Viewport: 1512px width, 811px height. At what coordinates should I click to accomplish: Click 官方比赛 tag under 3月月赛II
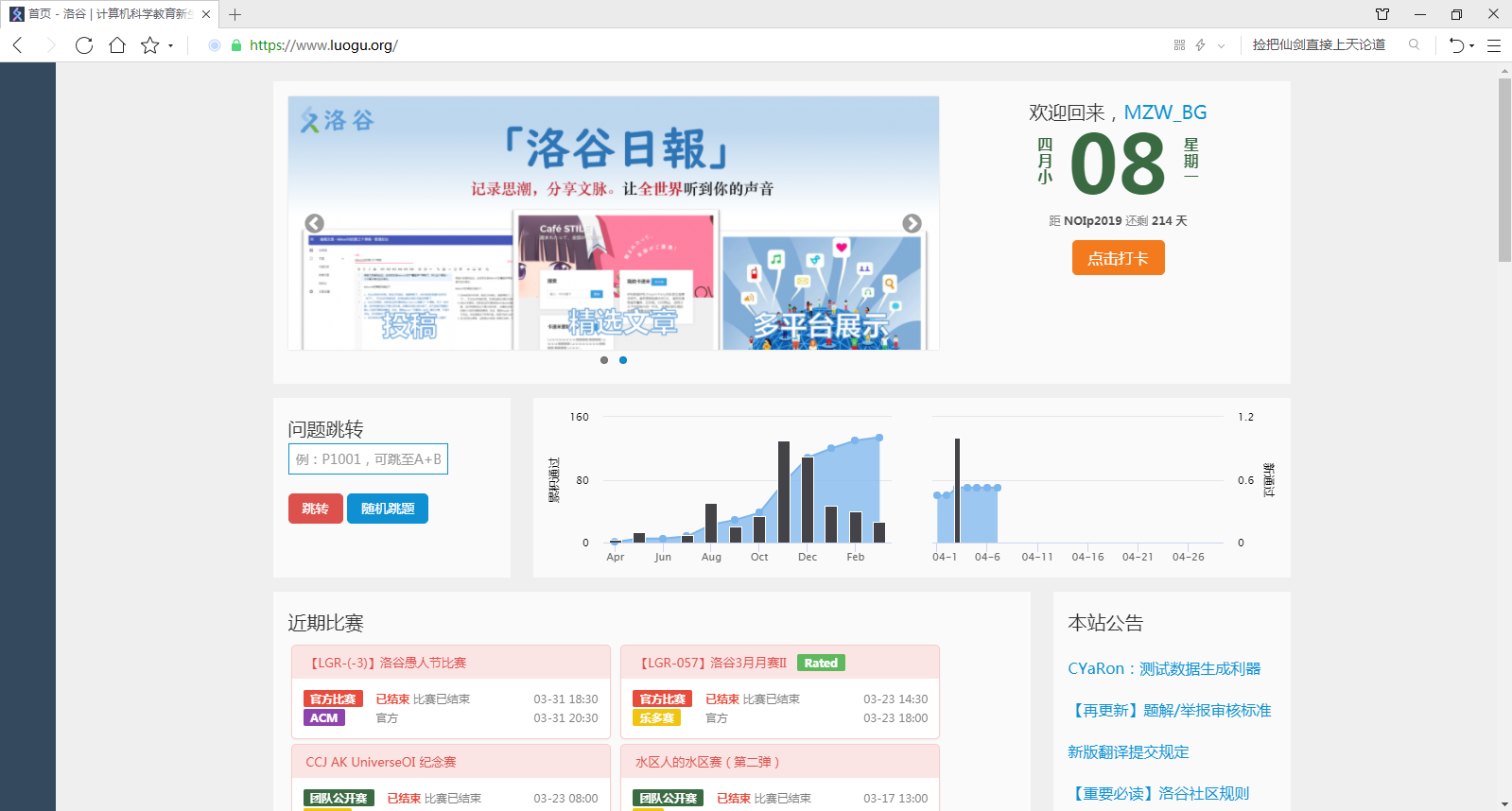(663, 699)
